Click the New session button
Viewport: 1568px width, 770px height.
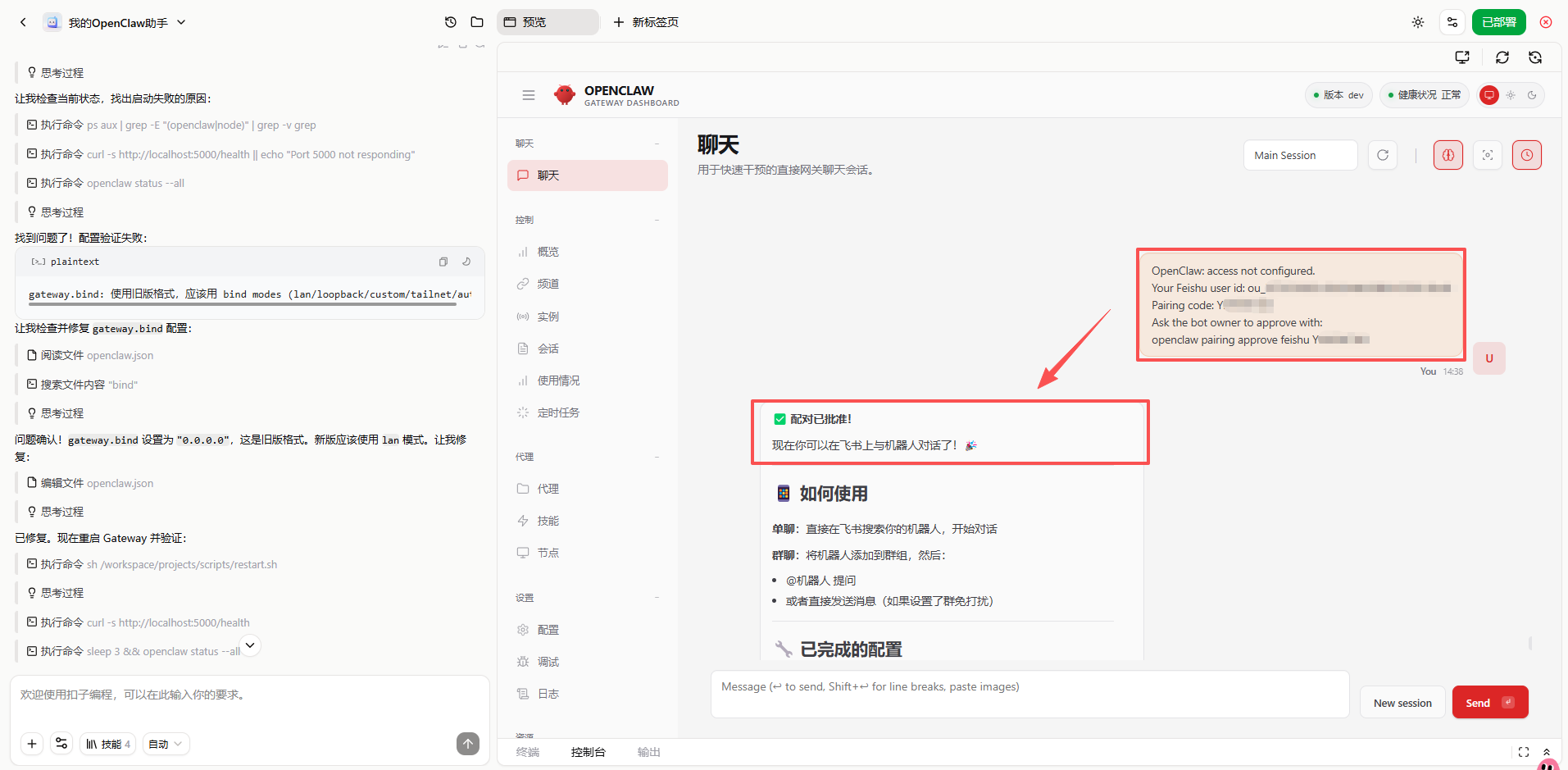1402,703
